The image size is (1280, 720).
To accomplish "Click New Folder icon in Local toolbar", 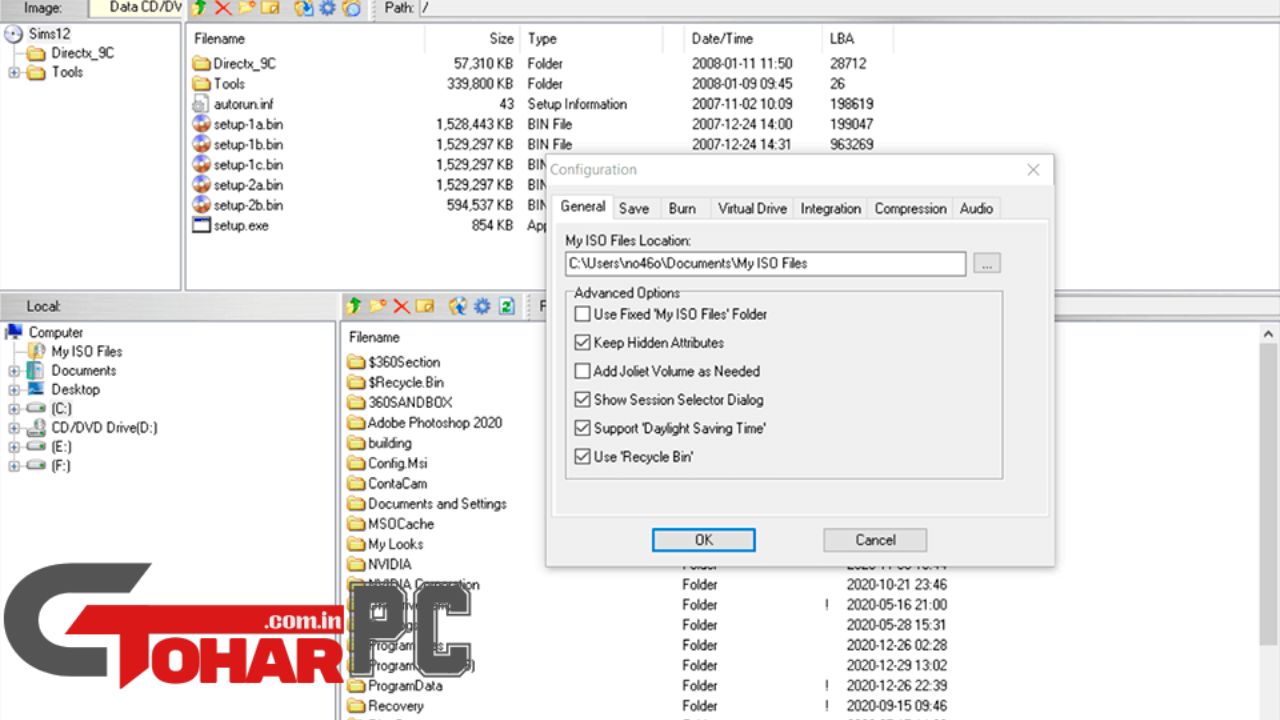I will [377, 306].
